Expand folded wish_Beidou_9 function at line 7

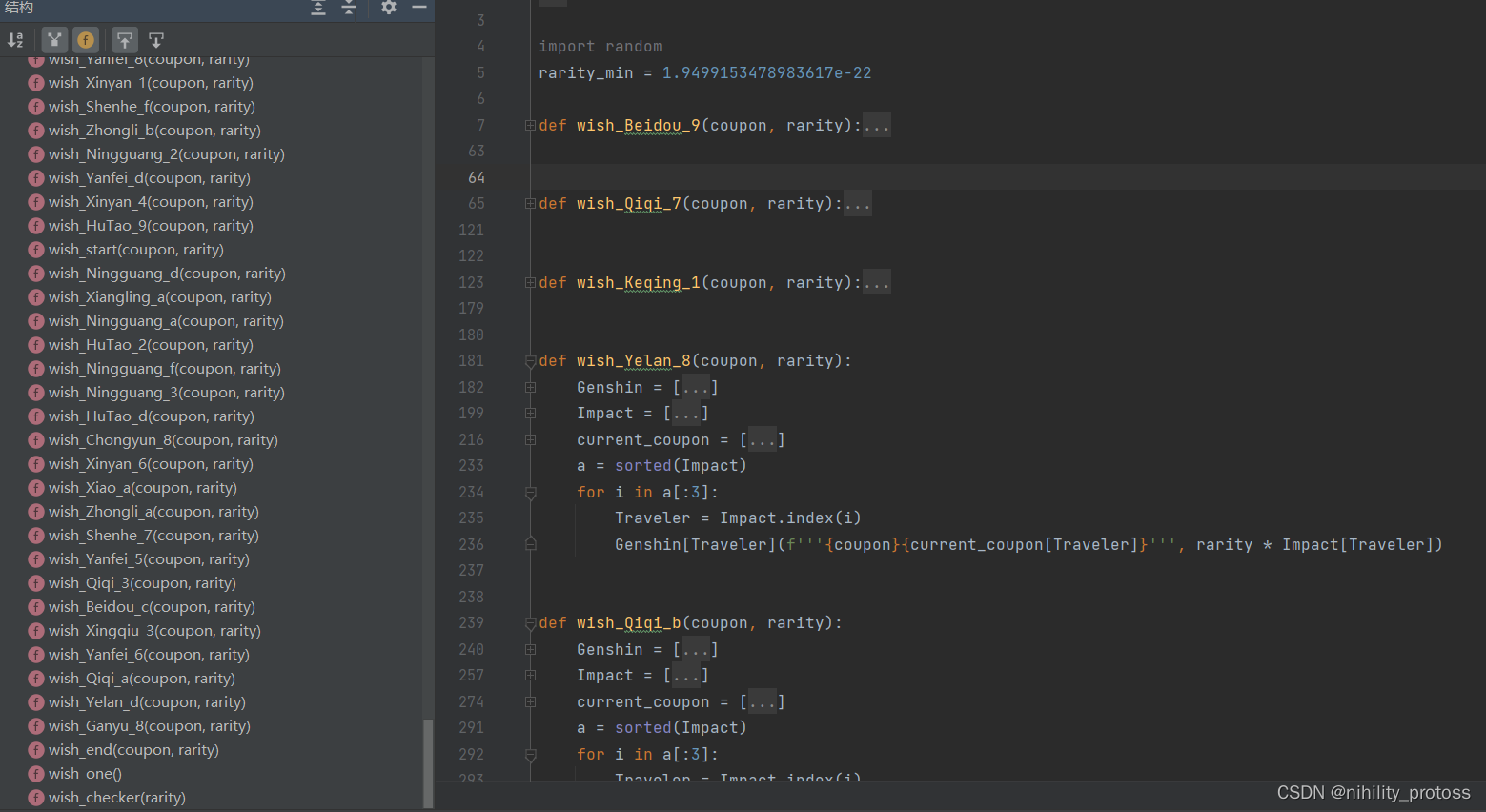(x=530, y=125)
